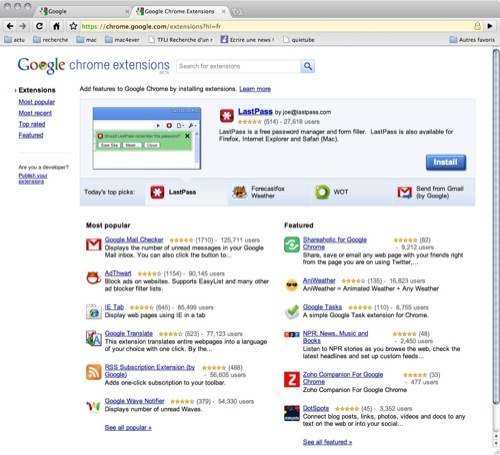Click the red Zoho Z icon
The image size is (500, 455).
click(292, 379)
